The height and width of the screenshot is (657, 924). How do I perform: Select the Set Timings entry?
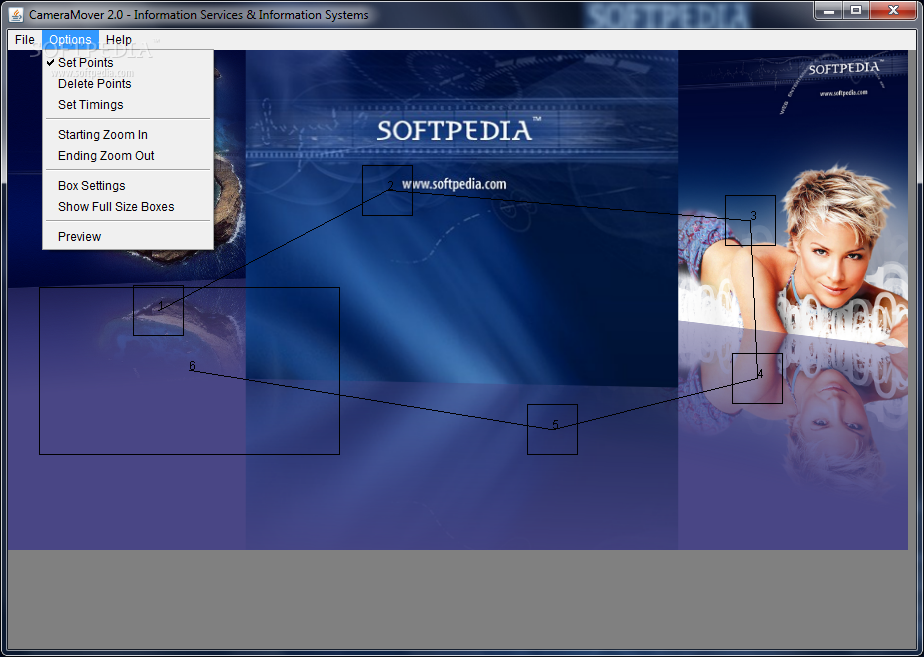pos(128,105)
